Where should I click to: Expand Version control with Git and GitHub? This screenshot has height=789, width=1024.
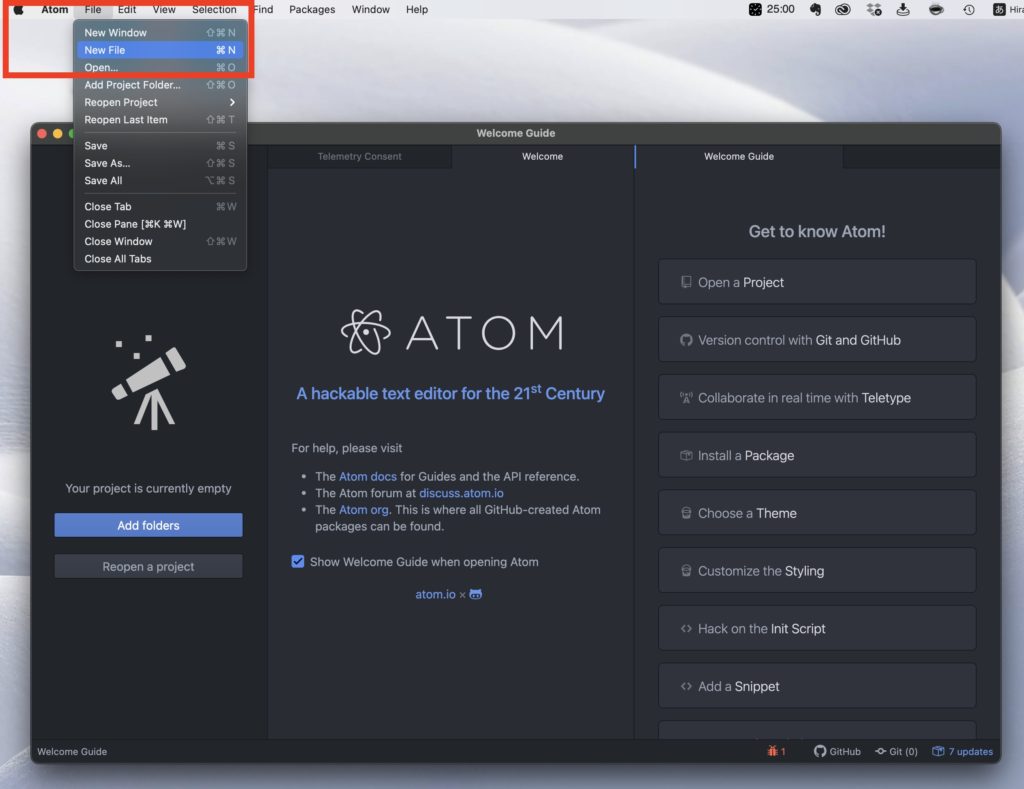coord(817,340)
